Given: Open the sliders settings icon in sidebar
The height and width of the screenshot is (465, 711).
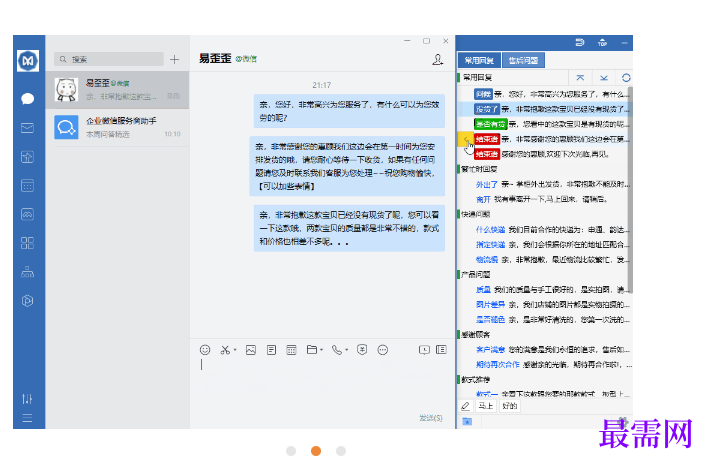Looking at the screenshot, I should tap(27, 399).
